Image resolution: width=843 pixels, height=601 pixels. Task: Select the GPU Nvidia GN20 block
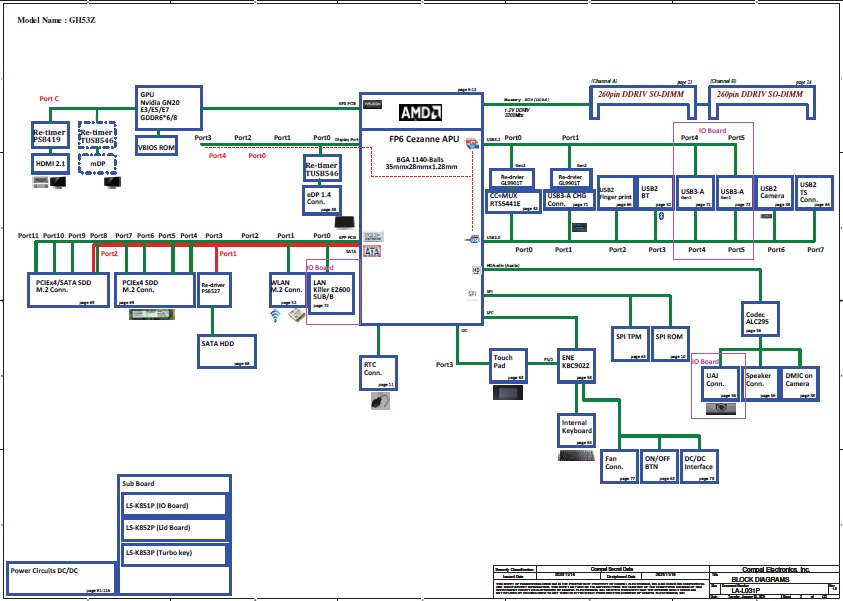pos(169,108)
